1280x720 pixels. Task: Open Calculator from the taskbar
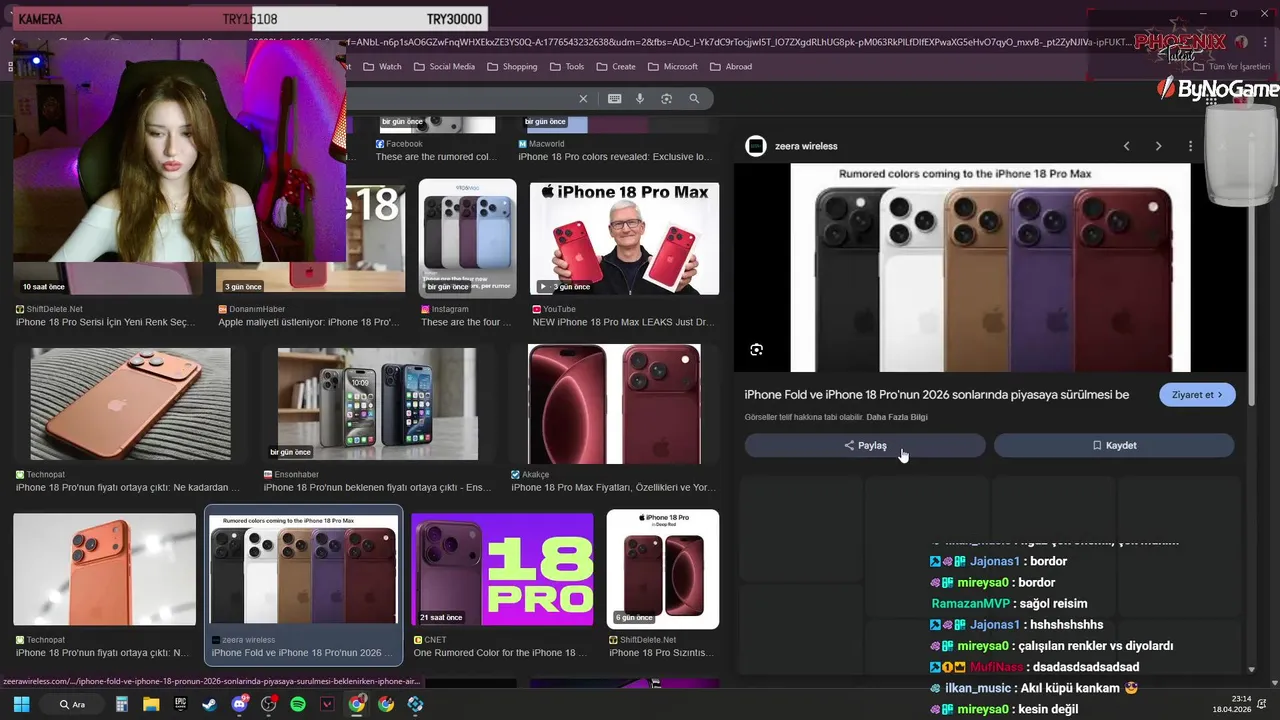coord(122,704)
